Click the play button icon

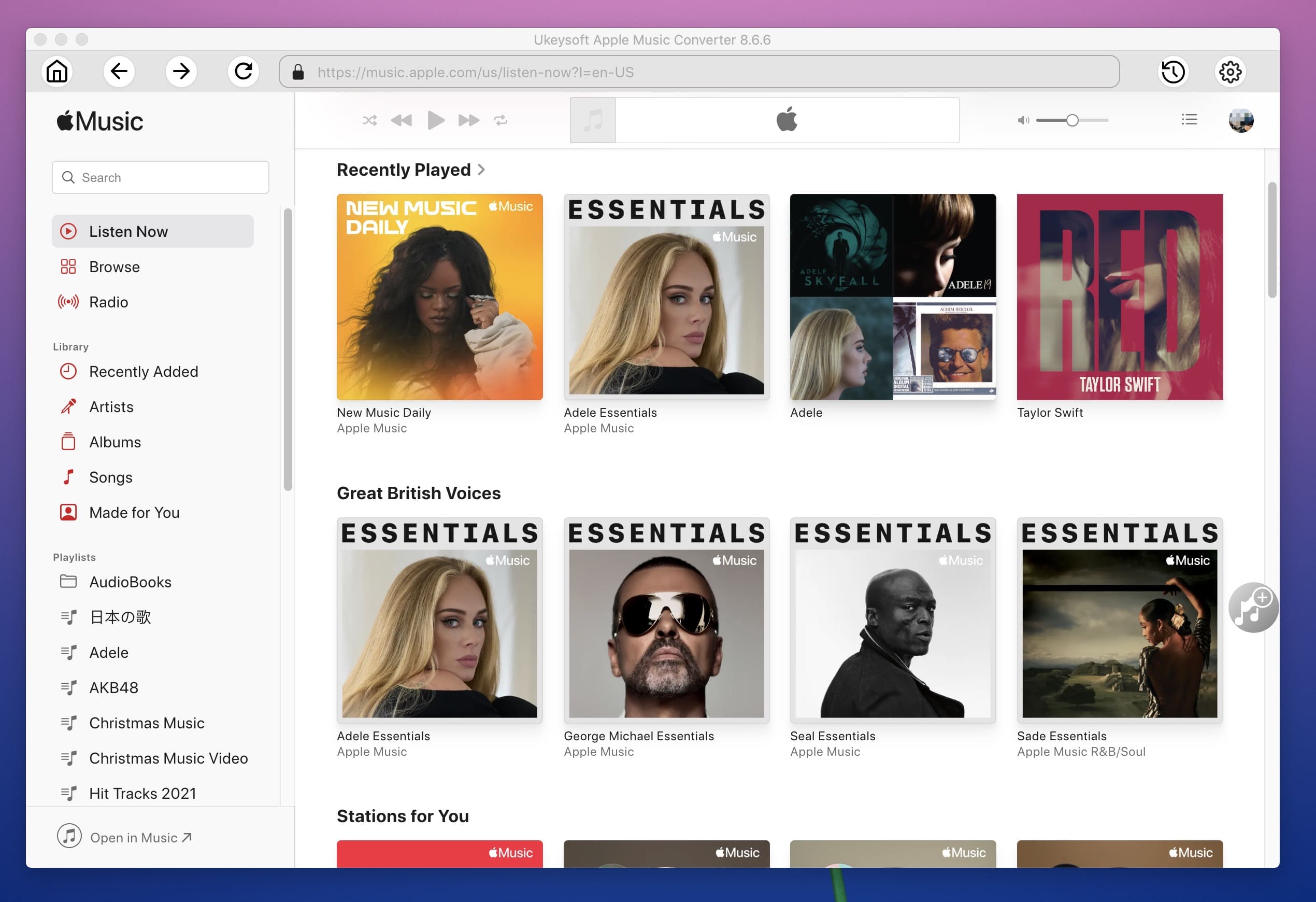pos(434,120)
